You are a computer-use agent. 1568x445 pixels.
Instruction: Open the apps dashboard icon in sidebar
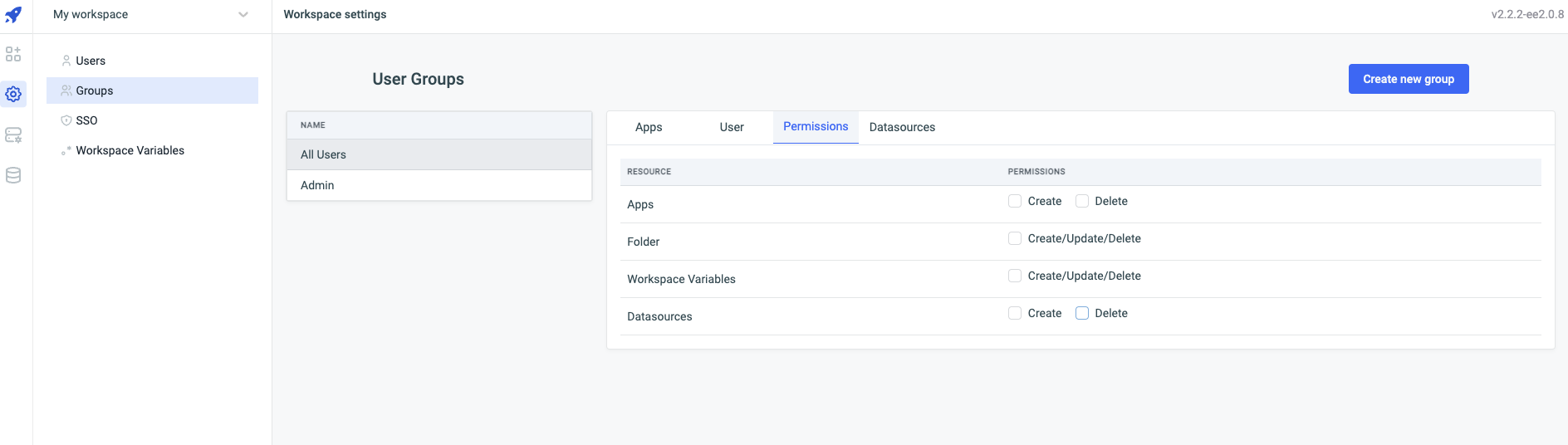(x=13, y=54)
